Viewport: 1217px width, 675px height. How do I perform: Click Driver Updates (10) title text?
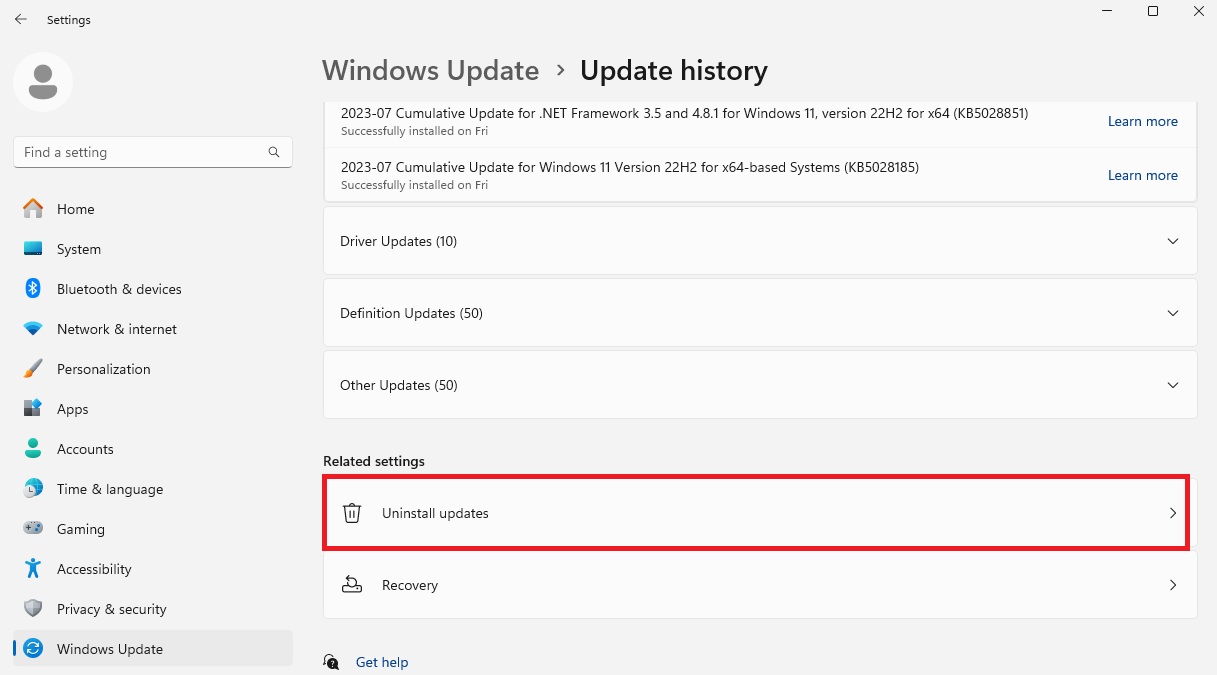point(398,241)
